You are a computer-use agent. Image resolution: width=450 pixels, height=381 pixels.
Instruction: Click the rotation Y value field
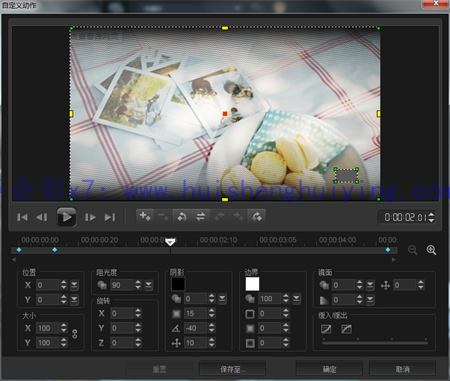[122, 328]
